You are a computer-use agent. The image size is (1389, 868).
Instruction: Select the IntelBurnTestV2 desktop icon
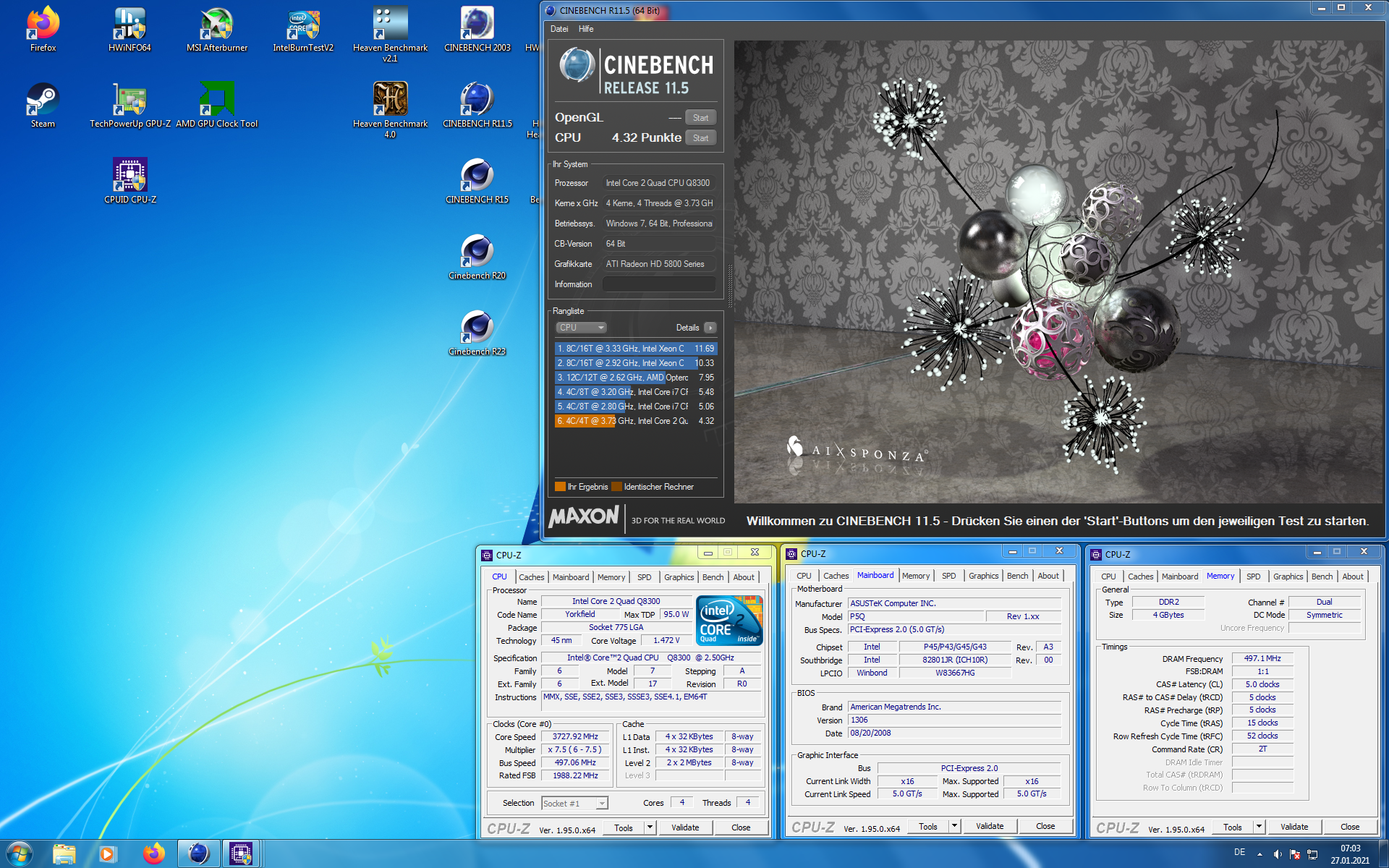[x=303, y=29]
